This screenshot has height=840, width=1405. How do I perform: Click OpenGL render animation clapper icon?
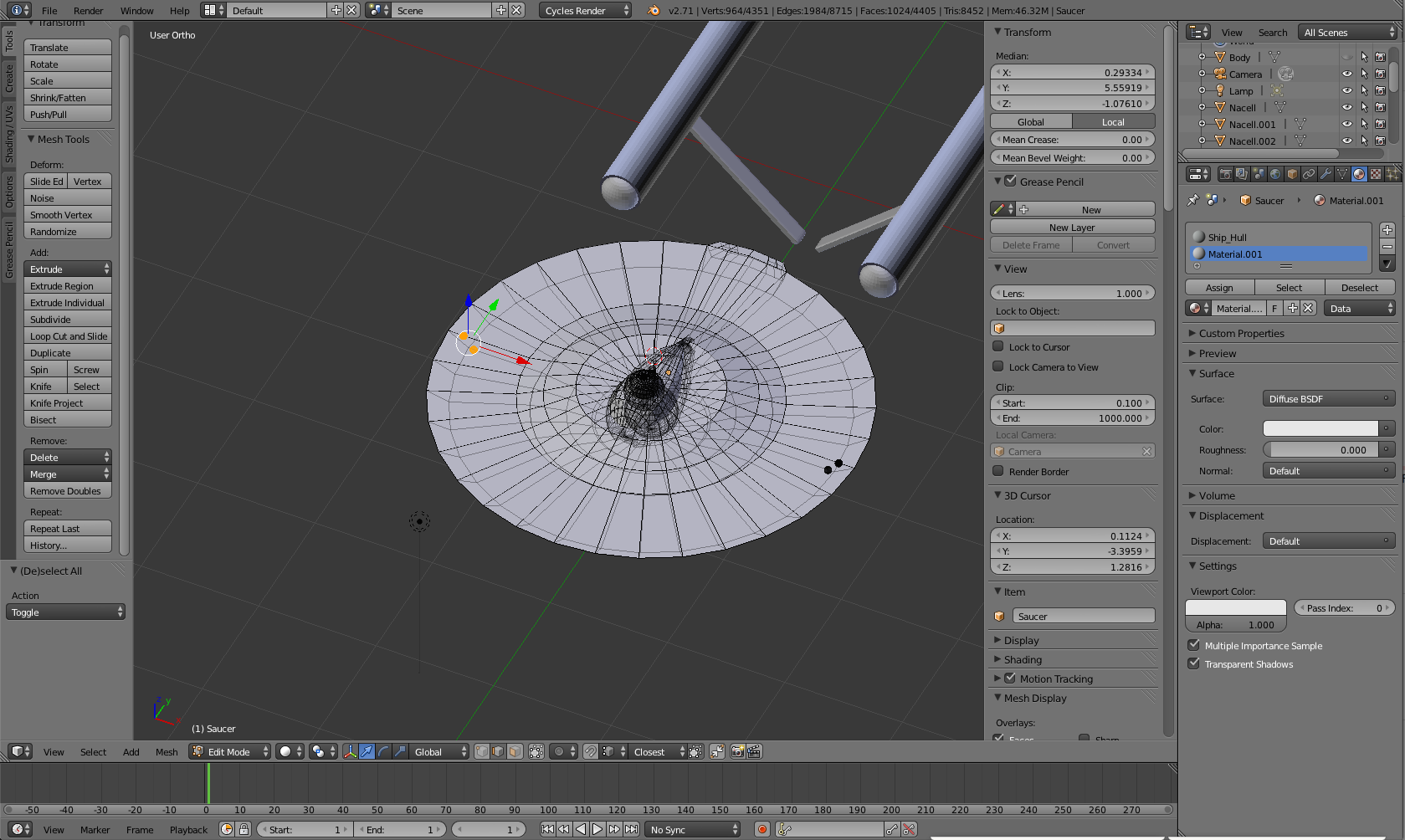click(754, 751)
